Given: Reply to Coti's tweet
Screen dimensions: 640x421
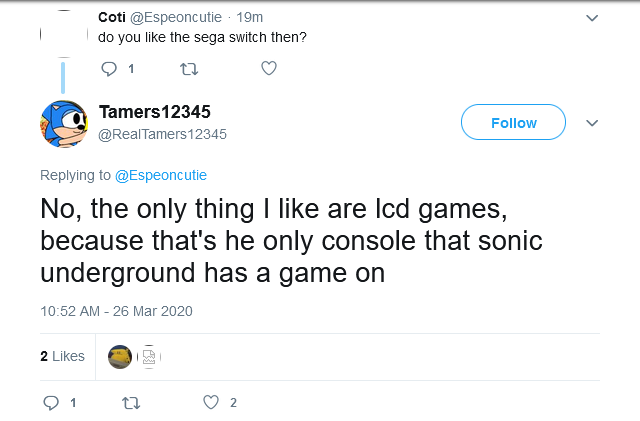Looking at the screenshot, I should pos(109,69).
